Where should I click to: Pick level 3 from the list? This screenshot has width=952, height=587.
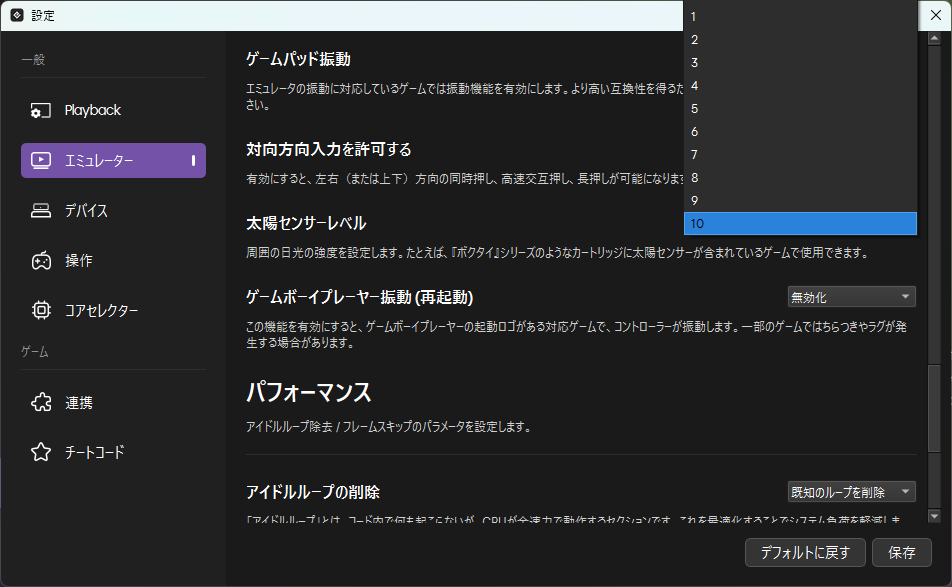tap(800, 63)
